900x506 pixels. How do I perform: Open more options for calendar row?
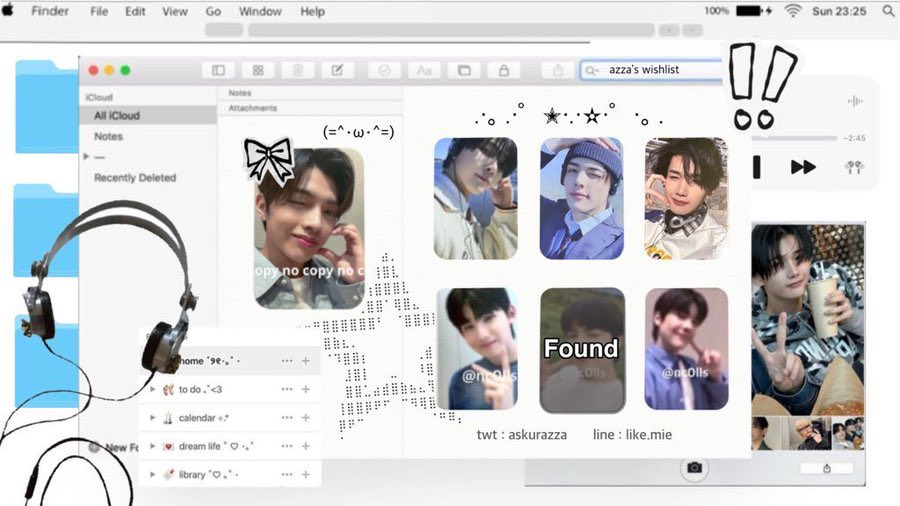(287, 418)
